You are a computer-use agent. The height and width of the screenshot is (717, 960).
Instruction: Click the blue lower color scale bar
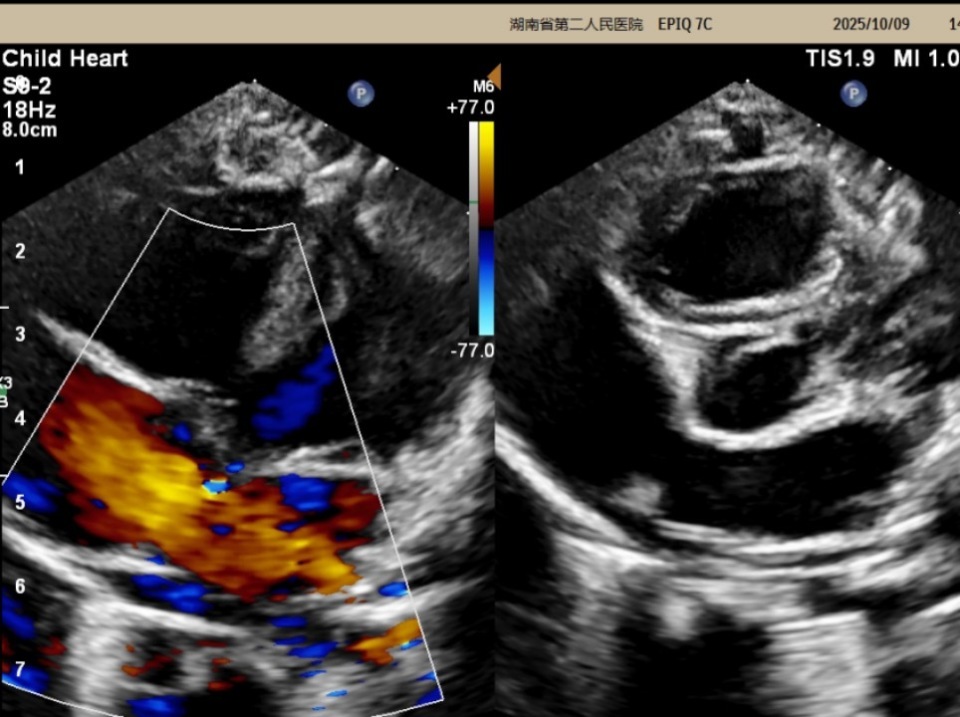[486, 282]
